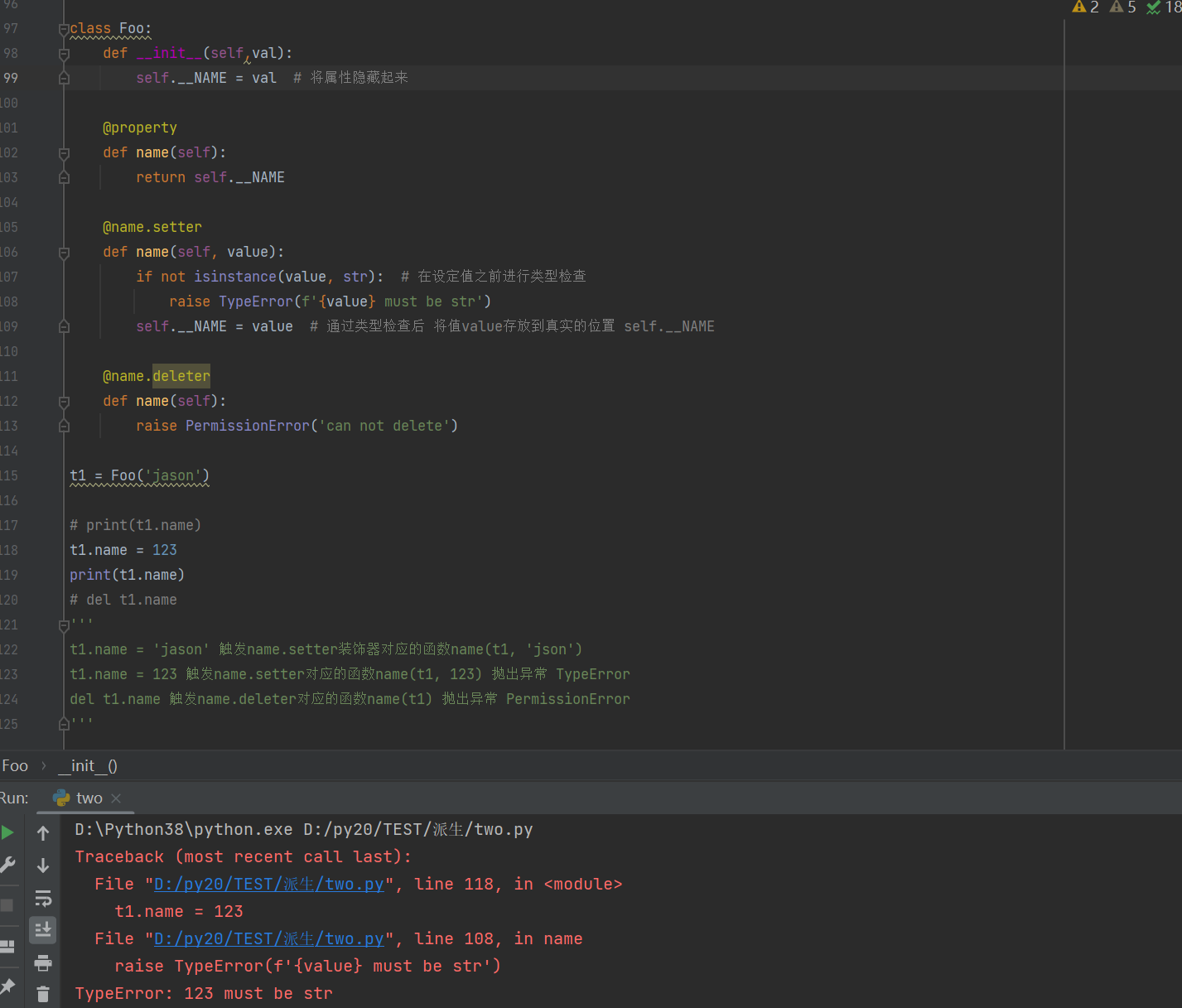Click the grey Stop process square
The image size is (1182, 1008).
[x=7, y=905]
